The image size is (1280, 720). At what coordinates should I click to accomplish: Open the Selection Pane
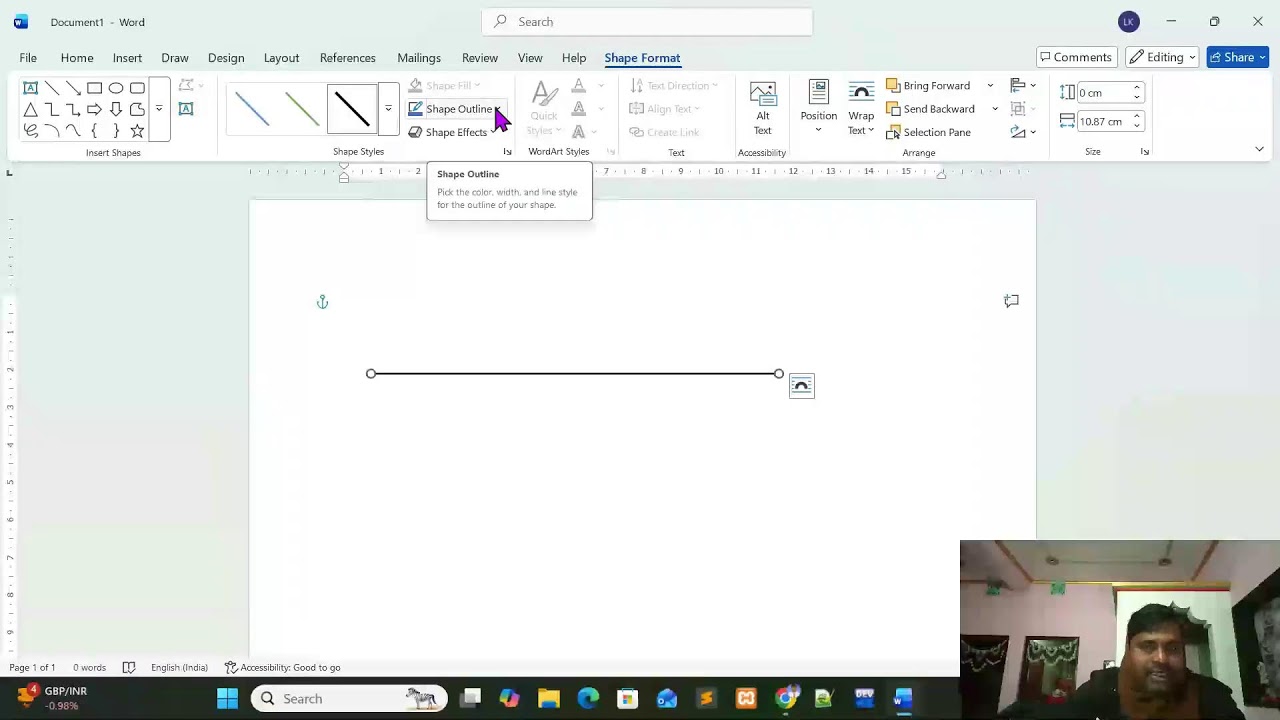[928, 132]
